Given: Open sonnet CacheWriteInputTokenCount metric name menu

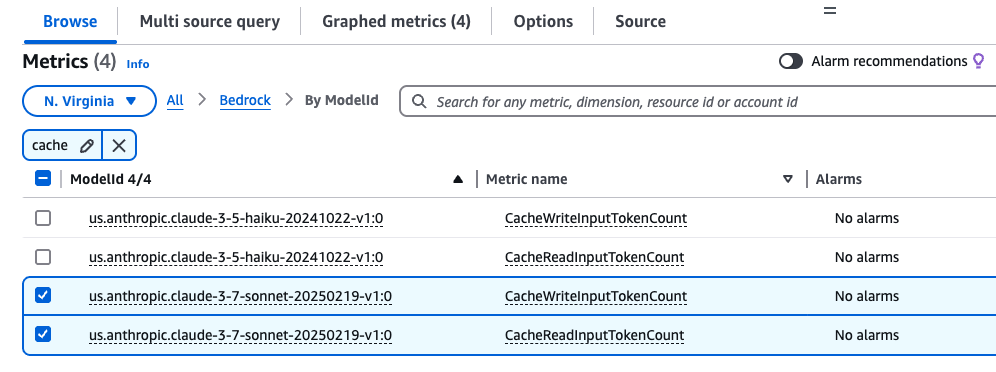Looking at the screenshot, I should click(596, 296).
